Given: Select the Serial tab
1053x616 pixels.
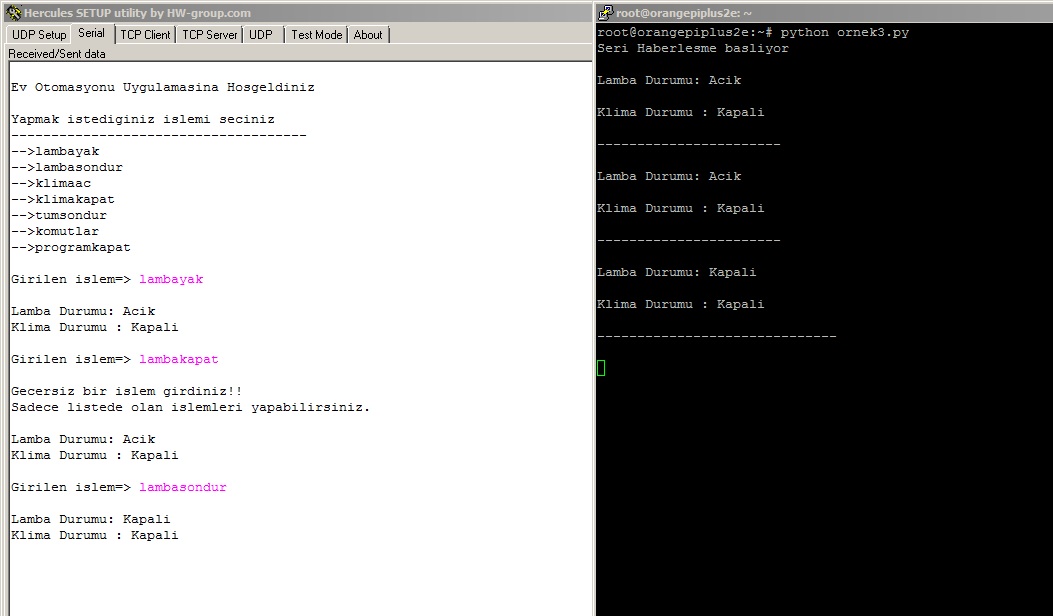Looking at the screenshot, I should coord(91,32).
